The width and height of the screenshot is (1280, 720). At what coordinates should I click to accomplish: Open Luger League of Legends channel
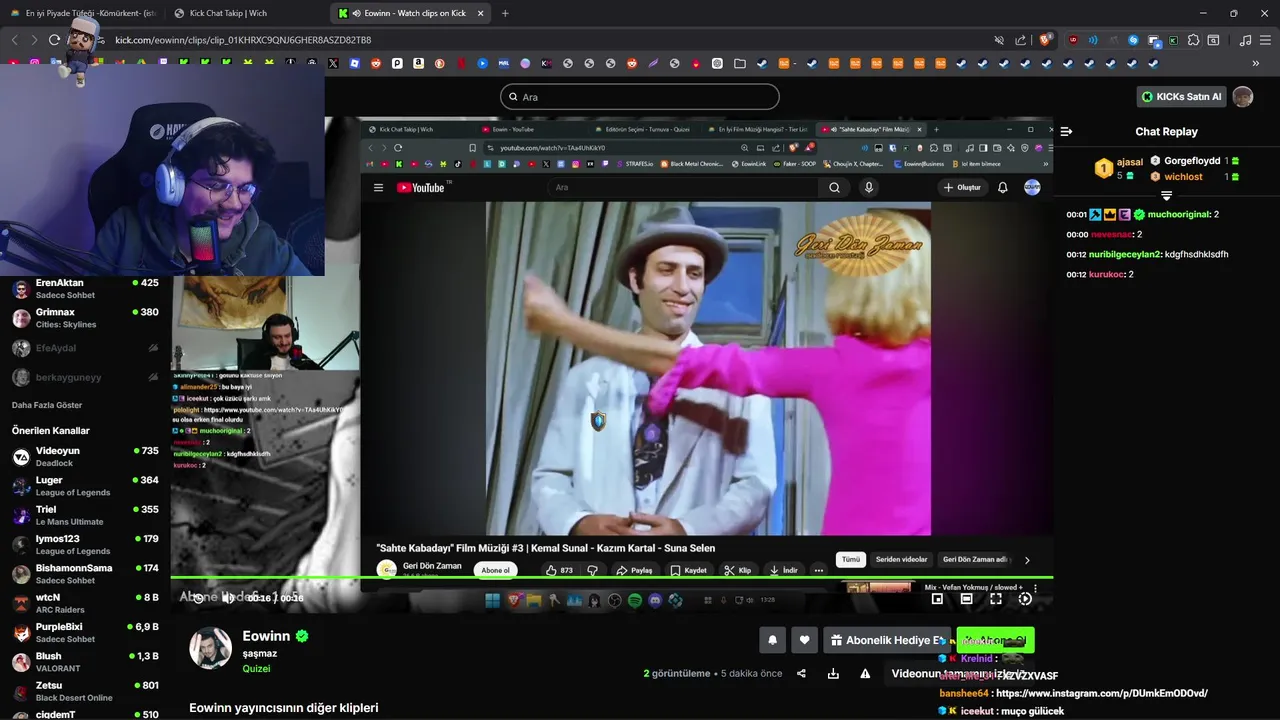[x=85, y=486]
